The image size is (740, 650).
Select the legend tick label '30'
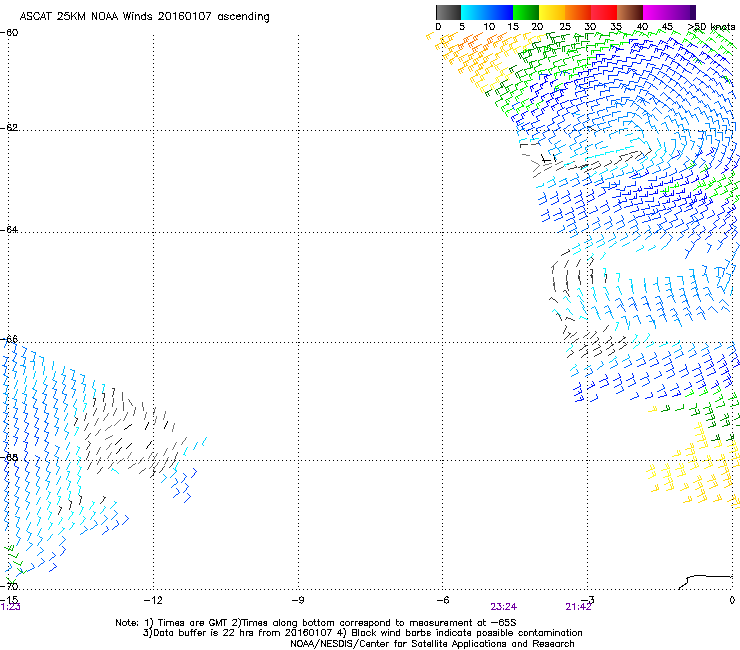590,27
